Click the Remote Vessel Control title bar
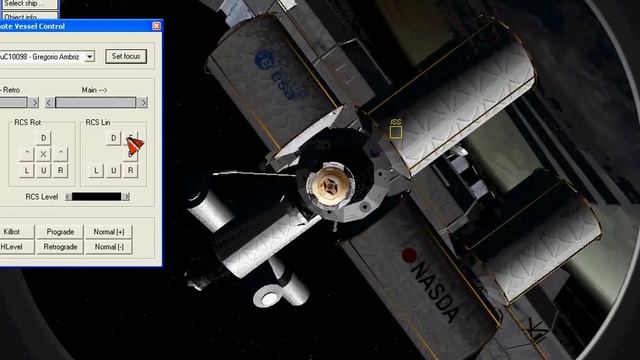640x360 pixels. click(81, 26)
